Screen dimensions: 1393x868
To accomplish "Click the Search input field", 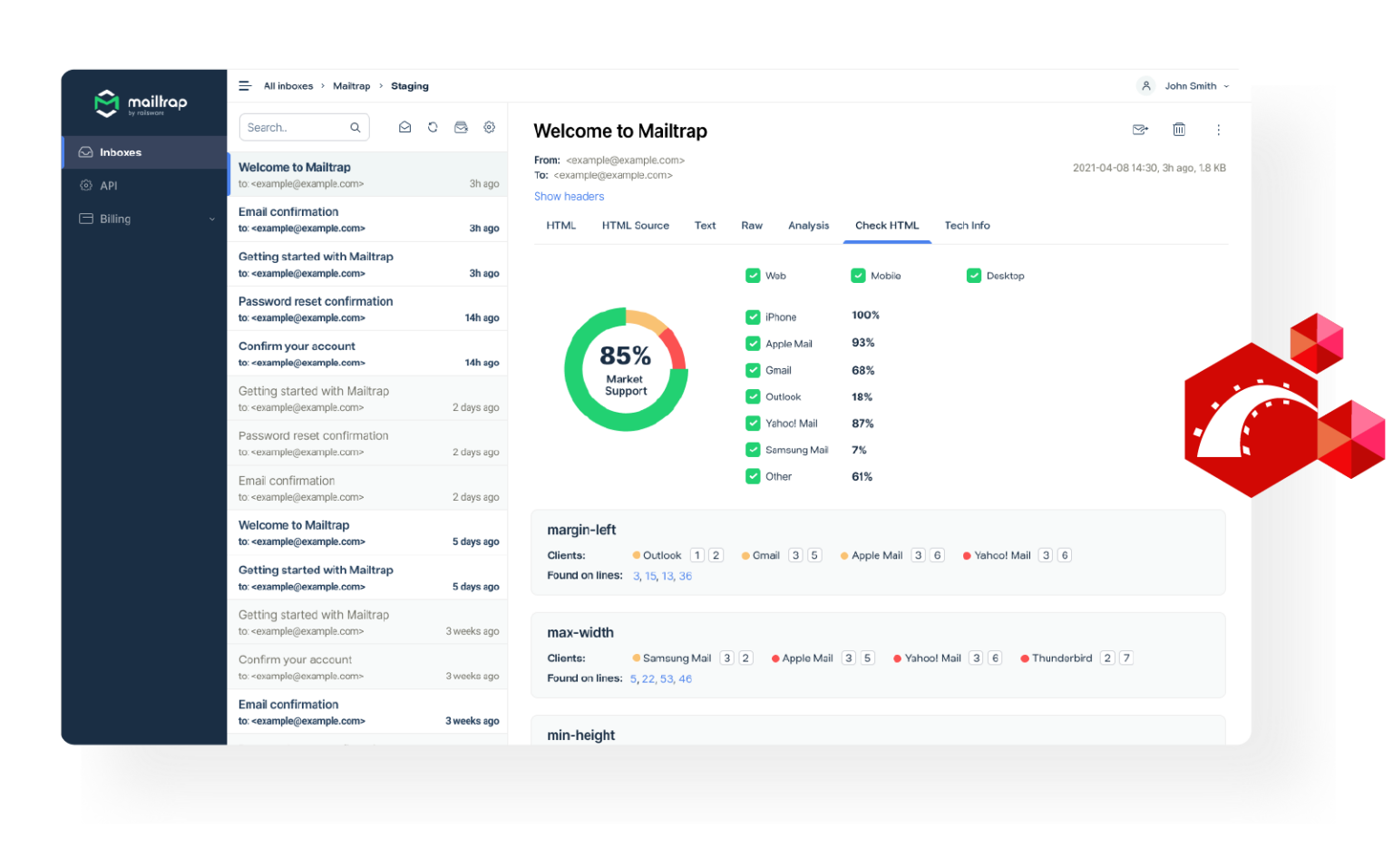I will [296, 128].
